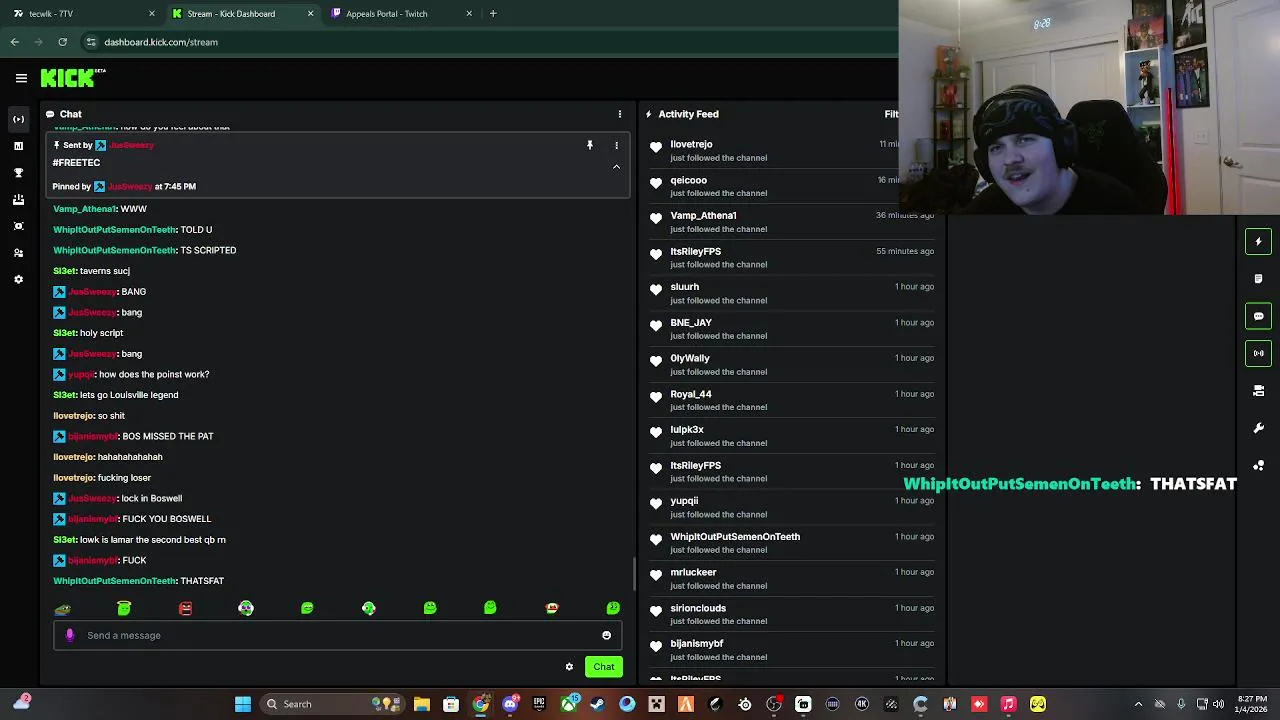Screen dimensions: 1280x720
Task: Switch to the tecwlk - 7TV browser tab
Action: coord(82,14)
